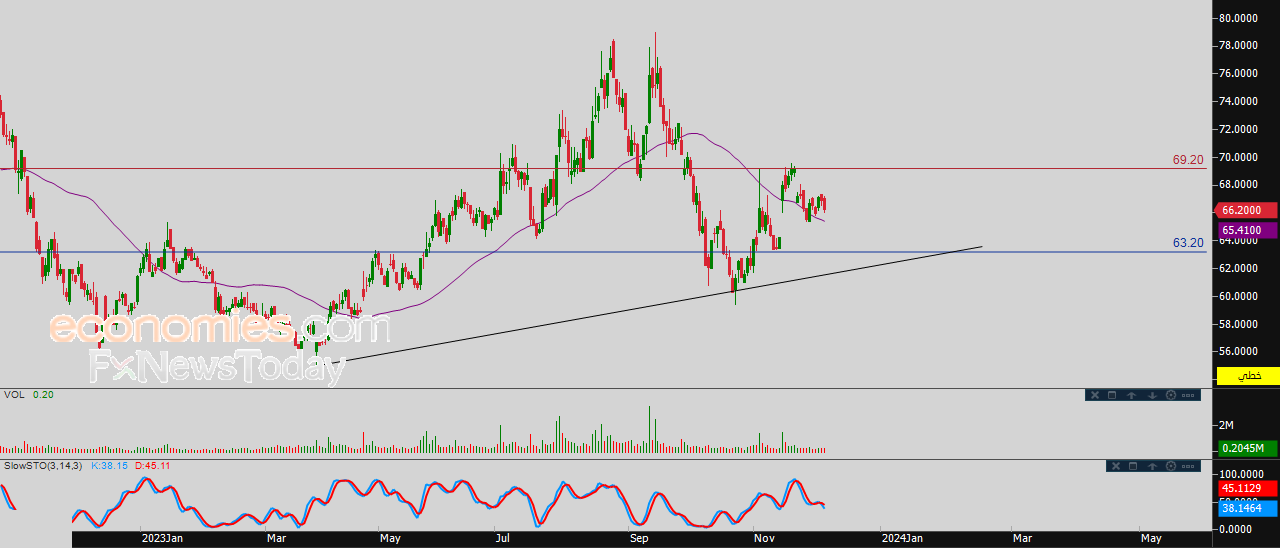Click the K:38.15 stochastic reading
This screenshot has width=1280, height=548.
coord(111,466)
